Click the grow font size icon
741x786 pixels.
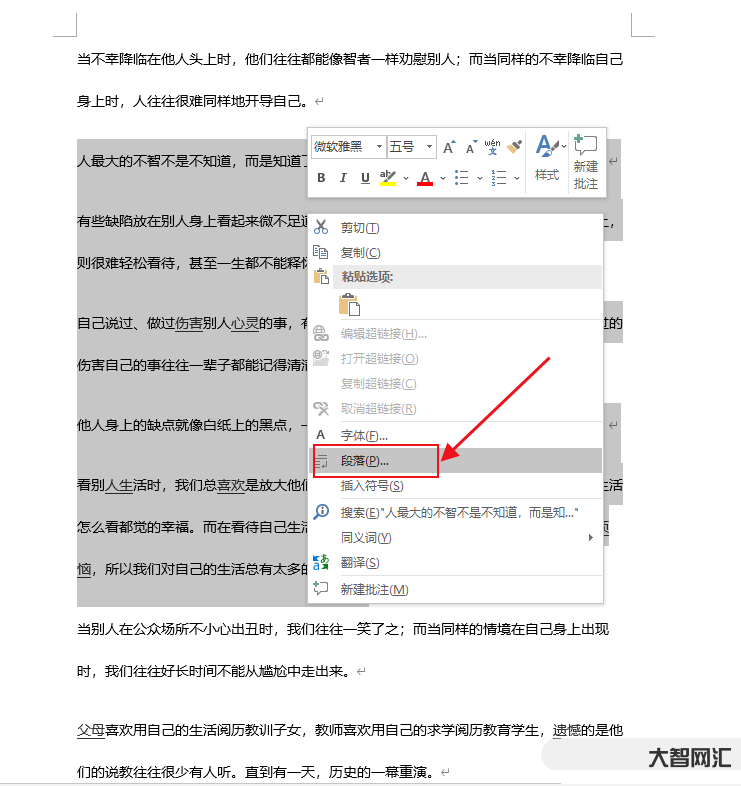(449, 147)
